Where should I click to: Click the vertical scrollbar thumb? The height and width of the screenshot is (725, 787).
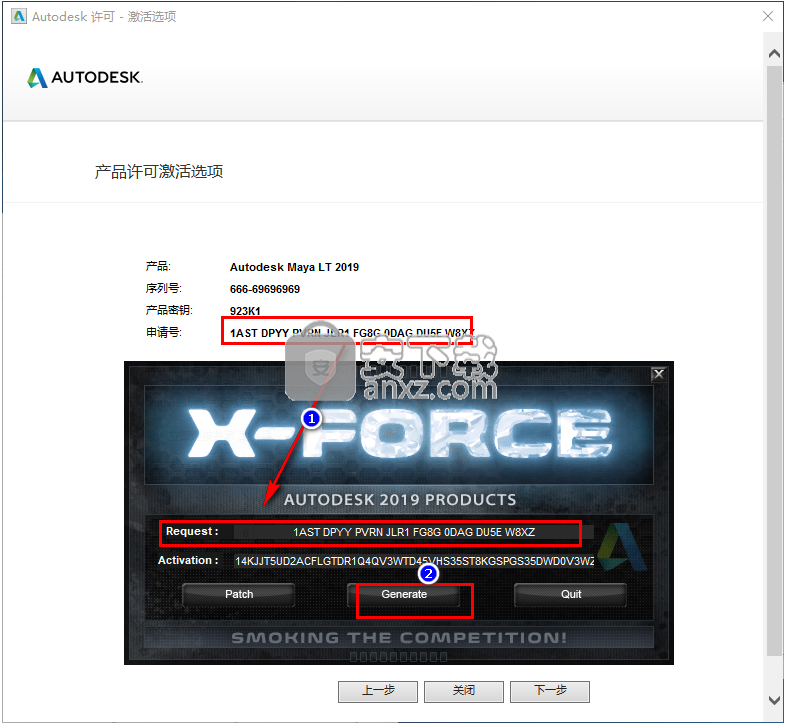tap(774, 360)
